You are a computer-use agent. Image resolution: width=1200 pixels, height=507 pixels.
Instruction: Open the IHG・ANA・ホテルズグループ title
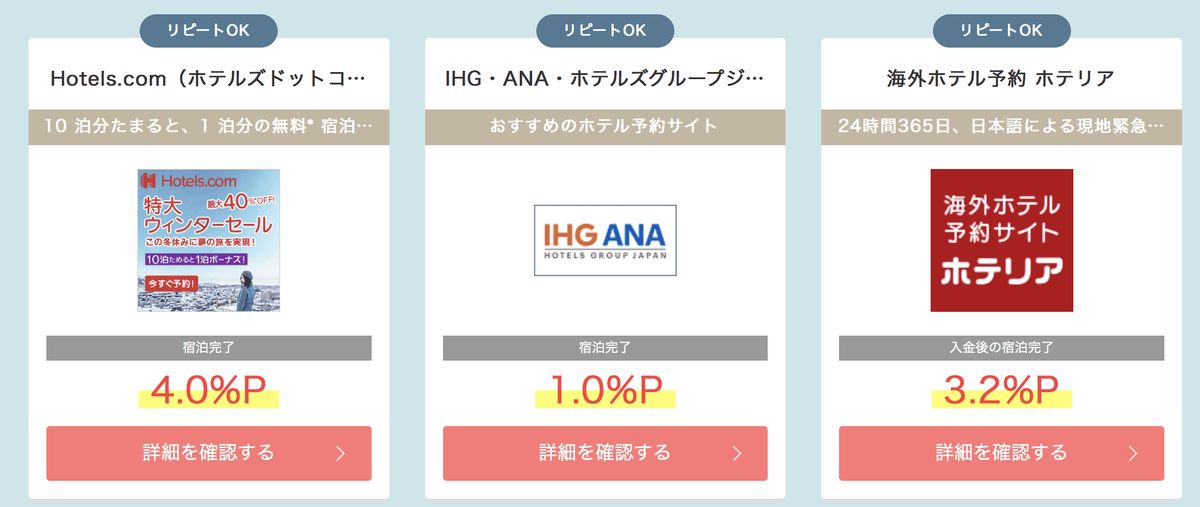coord(605,78)
